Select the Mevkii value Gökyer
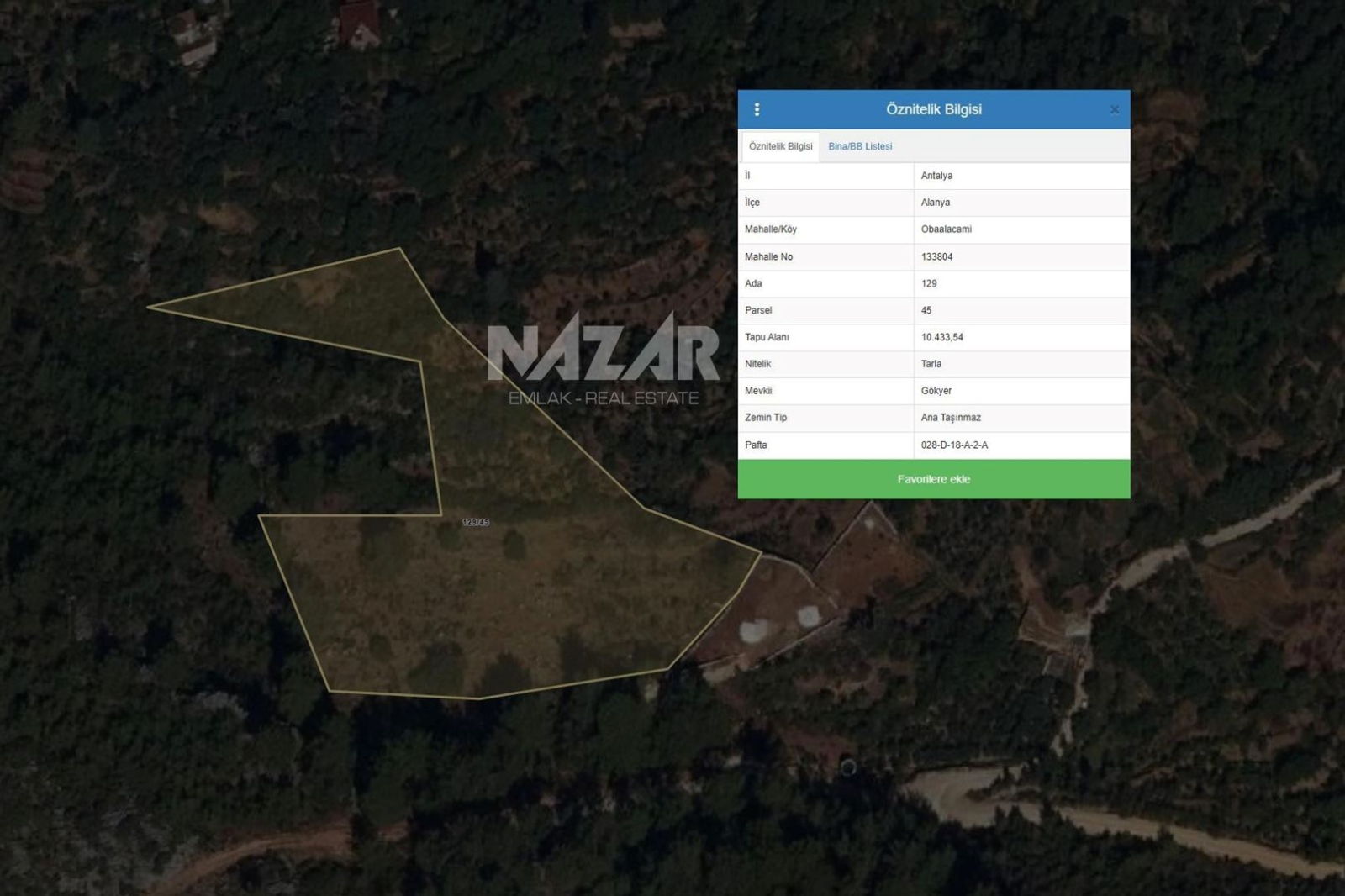This screenshot has height=896, width=1345. point(1021,391)
